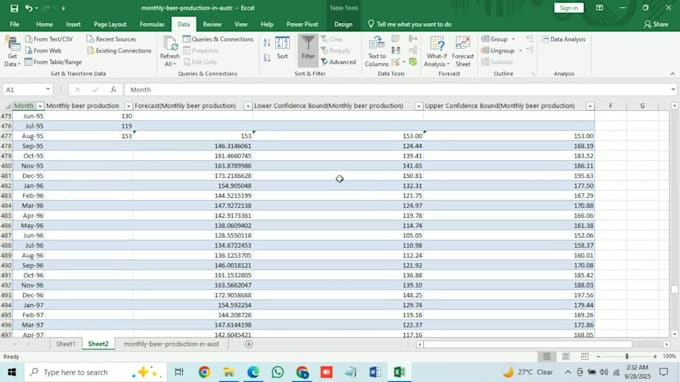
Task: Open the Power Pivot tab
Action: pos(302,24)
